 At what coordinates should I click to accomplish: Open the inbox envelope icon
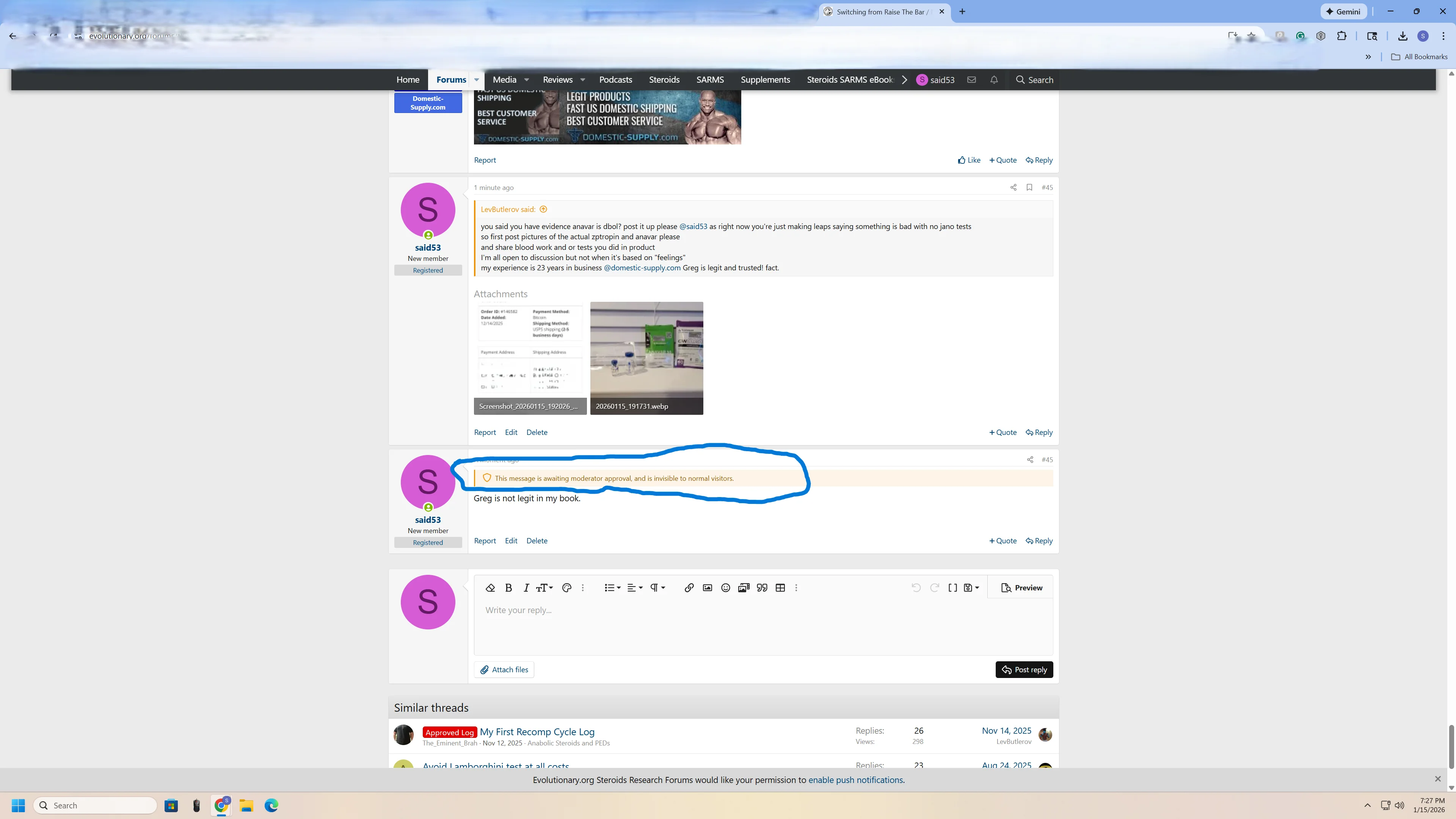pos(971,80)
